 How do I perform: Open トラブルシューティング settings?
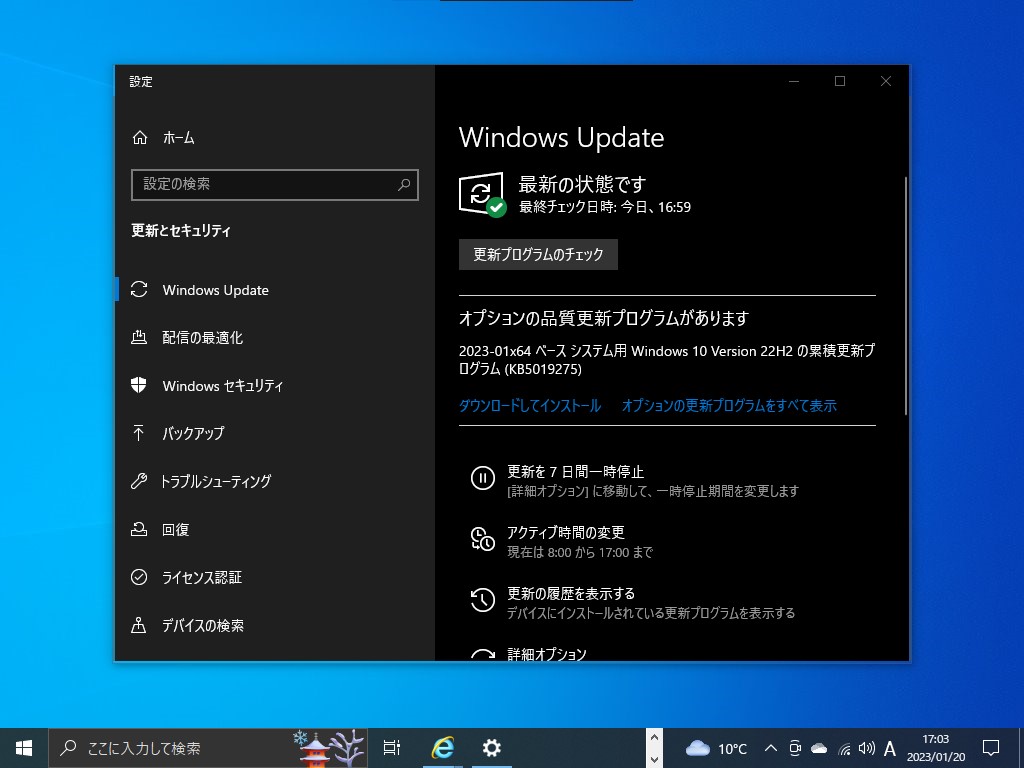(216, 481)
